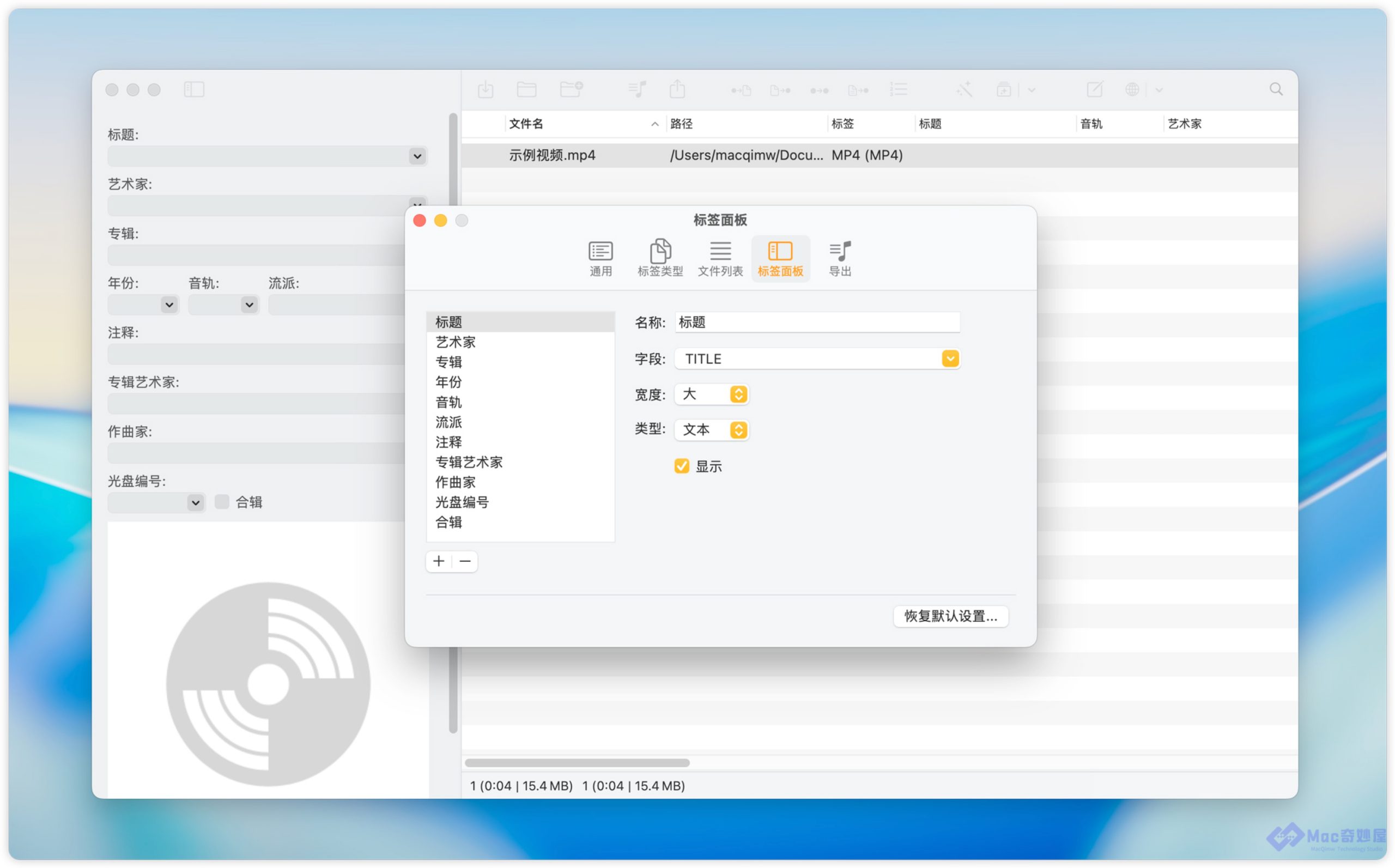
Task: Open the 字段 TITLE dropdown
Action: pyautogui.click(x=949, y=359)
